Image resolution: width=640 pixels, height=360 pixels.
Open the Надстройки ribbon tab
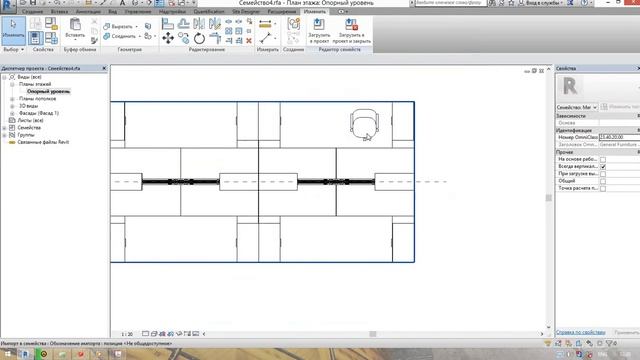point(172,12)
